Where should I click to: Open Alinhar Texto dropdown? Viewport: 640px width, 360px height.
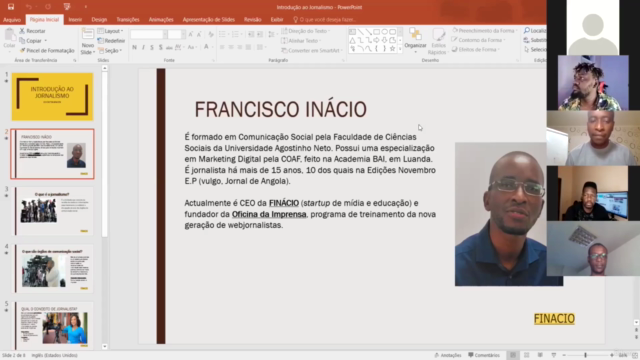tap(301, 41)
